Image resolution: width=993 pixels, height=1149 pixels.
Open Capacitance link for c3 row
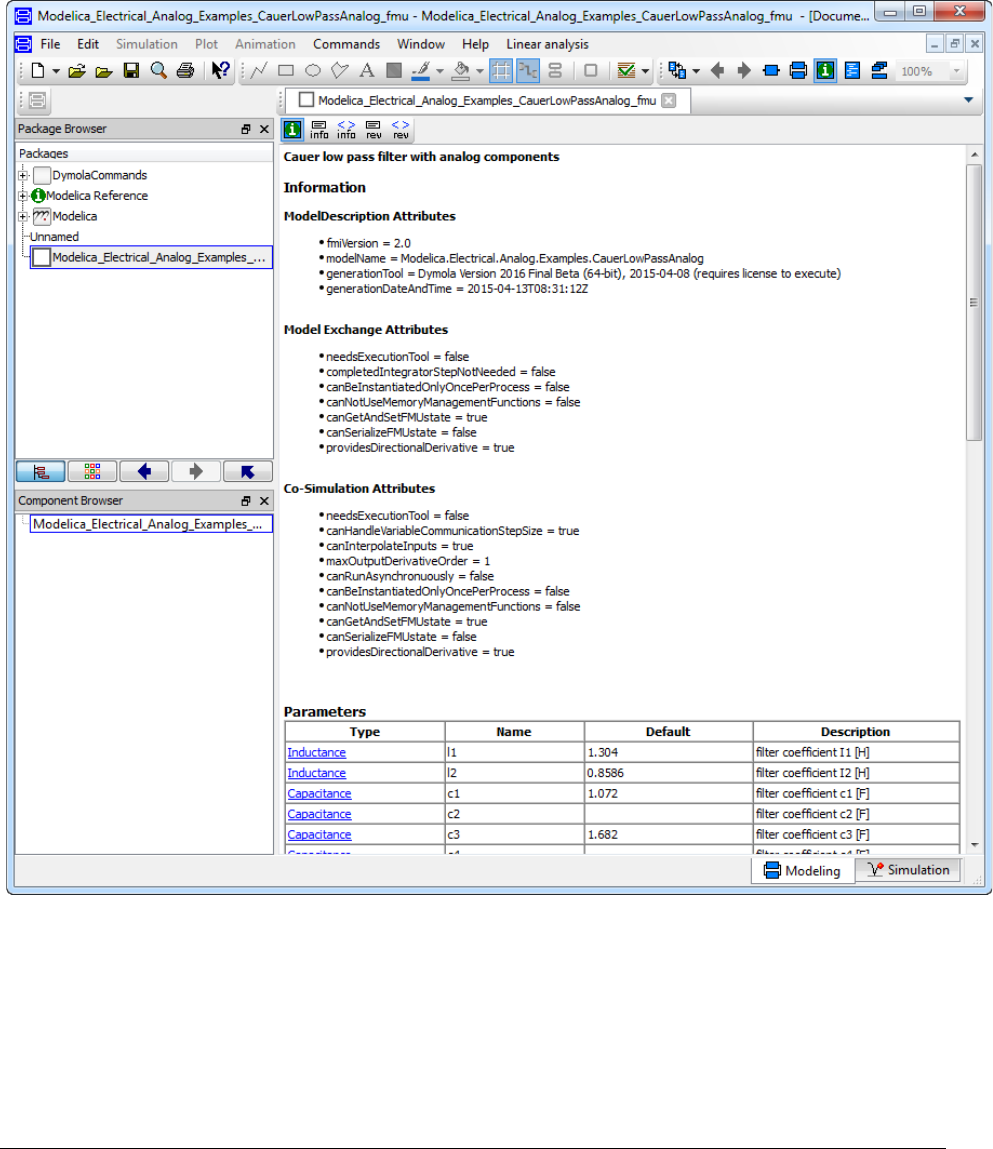[320, 835]
